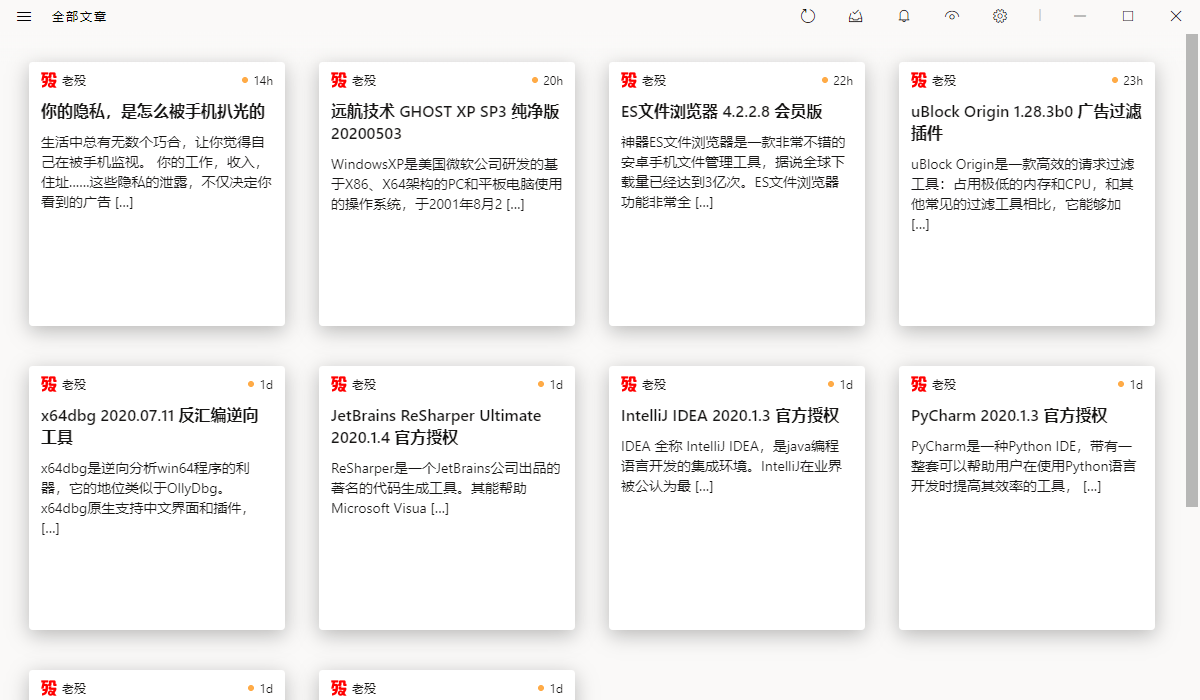The height and width of the screenshot is (700, 1200).
Task: Mark all articles as read envelope icon
Action: point(856,16)
